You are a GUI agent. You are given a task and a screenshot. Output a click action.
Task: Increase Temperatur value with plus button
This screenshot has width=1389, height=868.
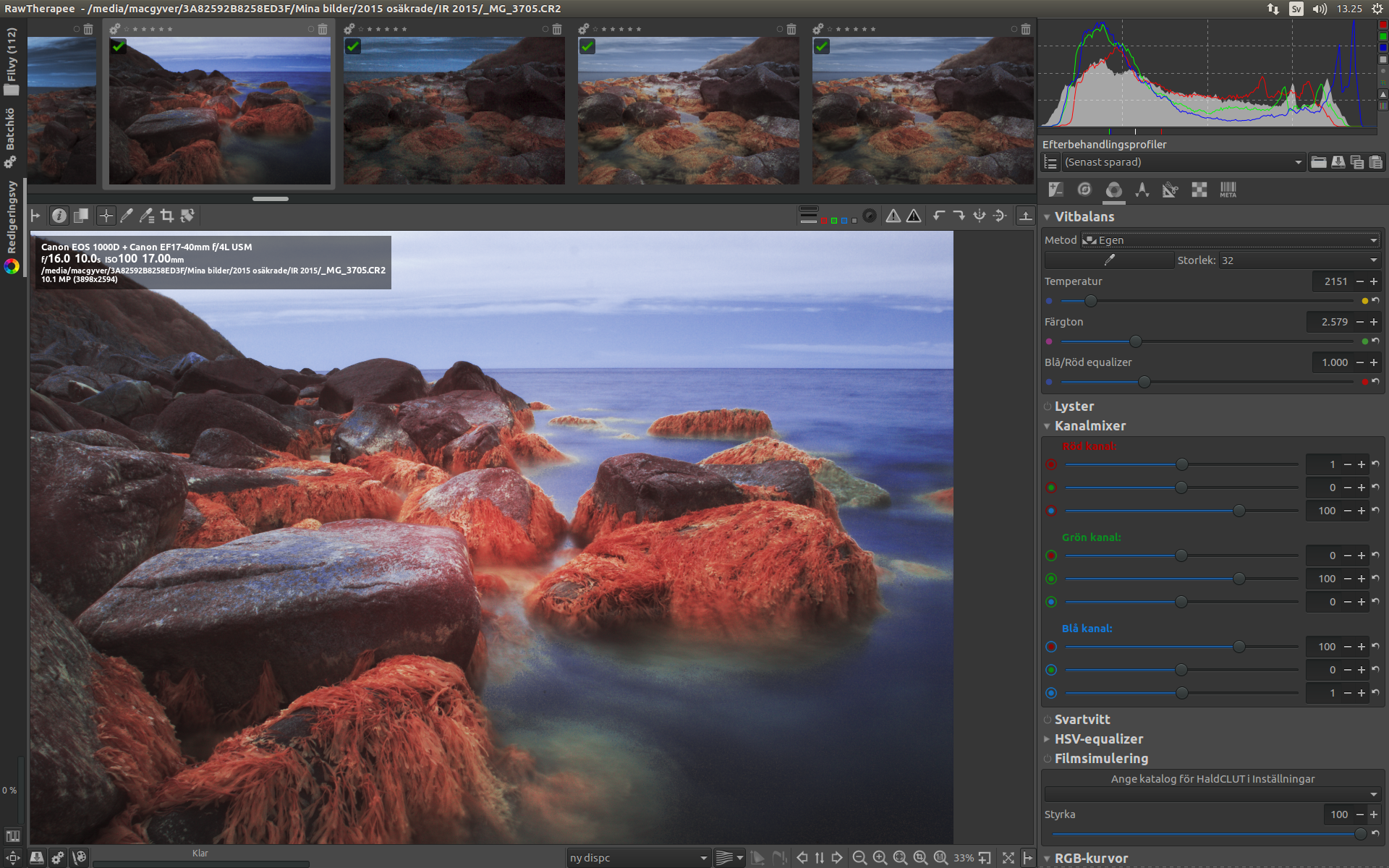click(1373, 281)
